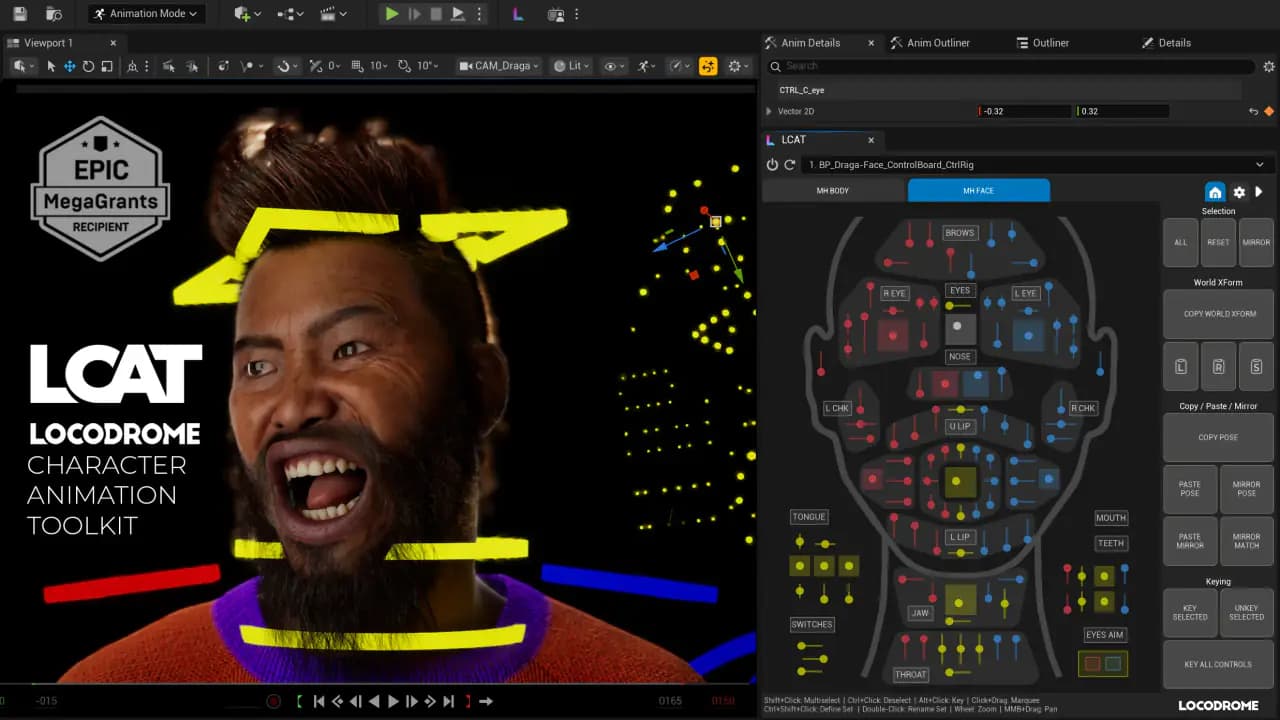Toggle the LCAT power icon
Image resolution: width=1280 pixels, height=720 pixels.
coord(772,165)
